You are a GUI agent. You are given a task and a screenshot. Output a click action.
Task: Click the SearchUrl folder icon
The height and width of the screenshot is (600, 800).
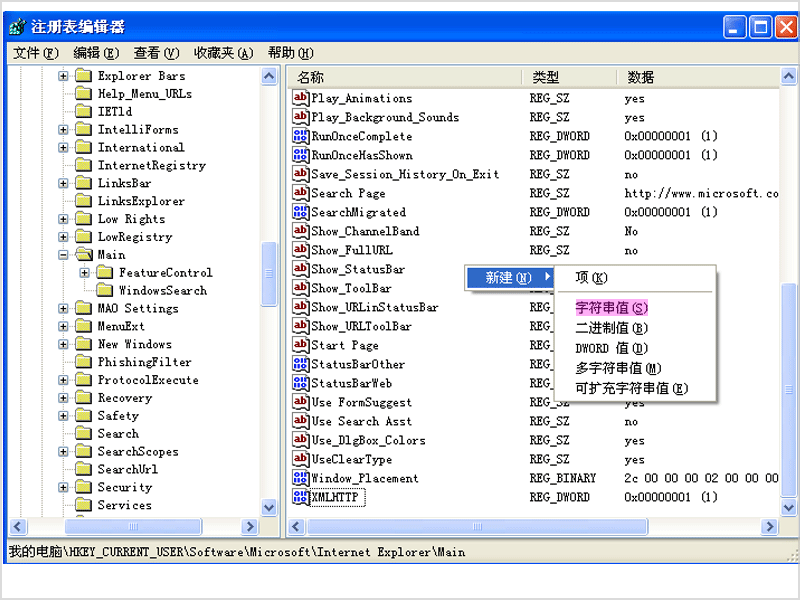click(x=83, y=469)
